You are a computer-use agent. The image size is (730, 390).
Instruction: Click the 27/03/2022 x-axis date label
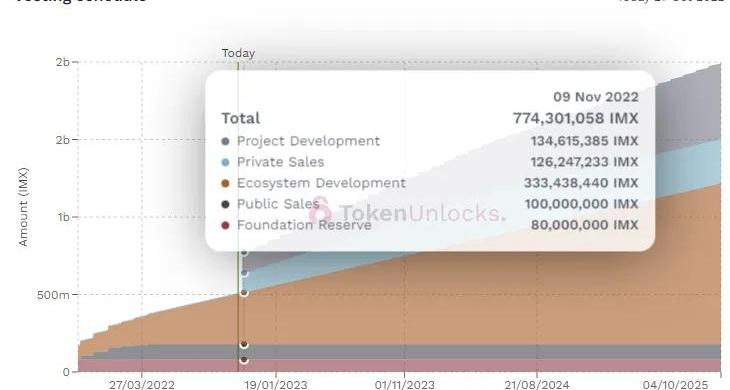(x=142, y=384)
